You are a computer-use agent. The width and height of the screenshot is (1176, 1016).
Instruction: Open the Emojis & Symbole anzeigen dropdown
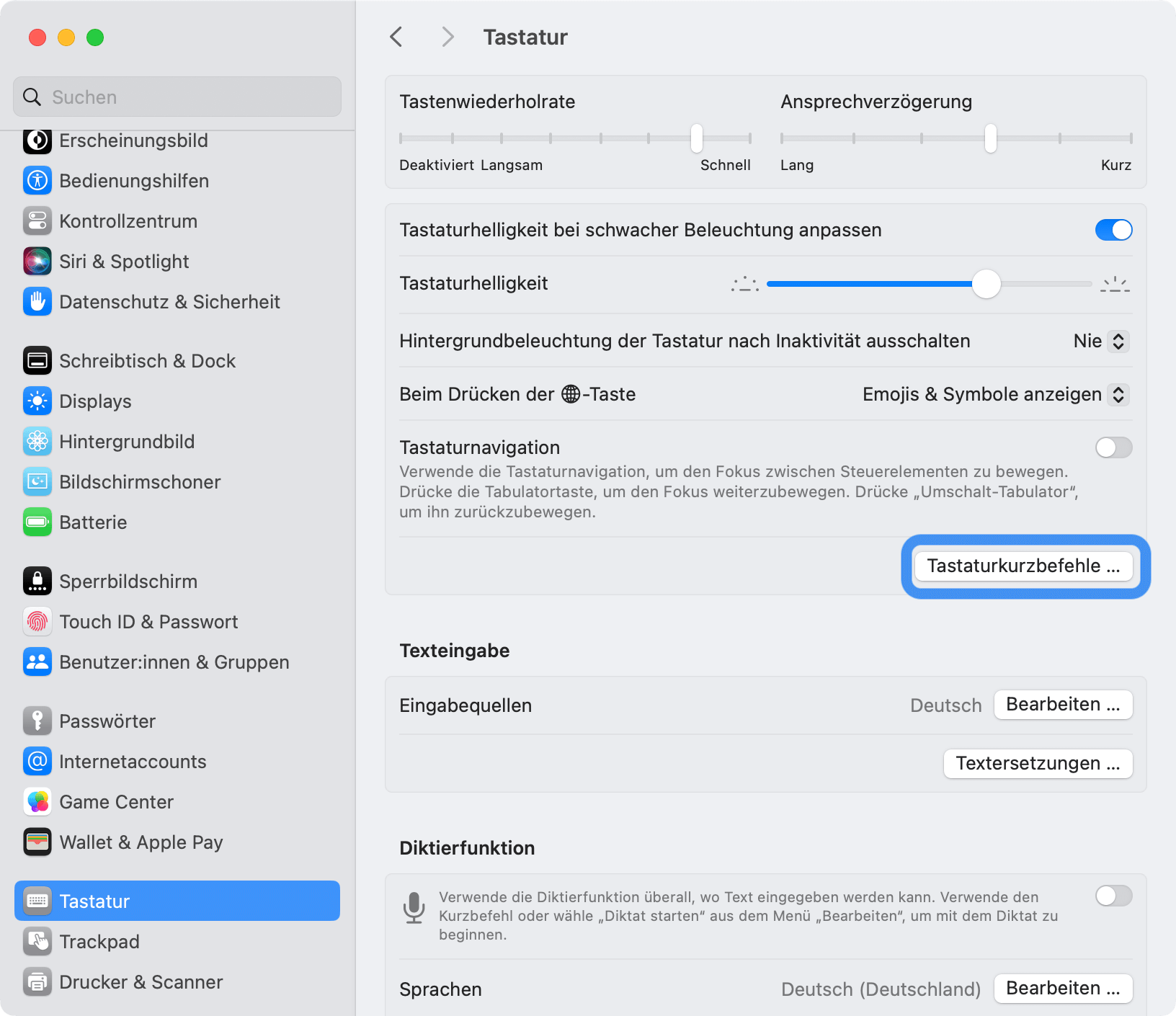coord(996,394)
